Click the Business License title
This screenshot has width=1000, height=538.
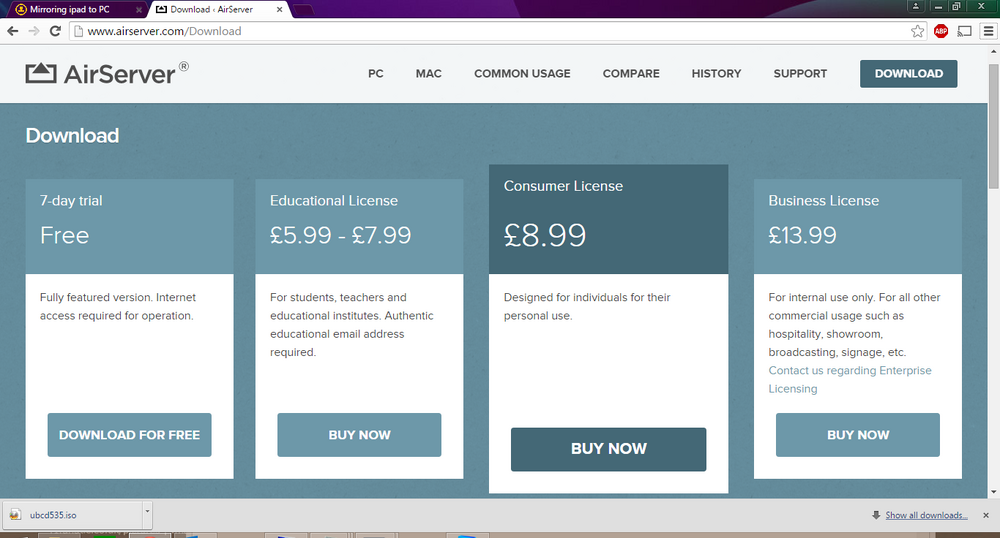823,200
